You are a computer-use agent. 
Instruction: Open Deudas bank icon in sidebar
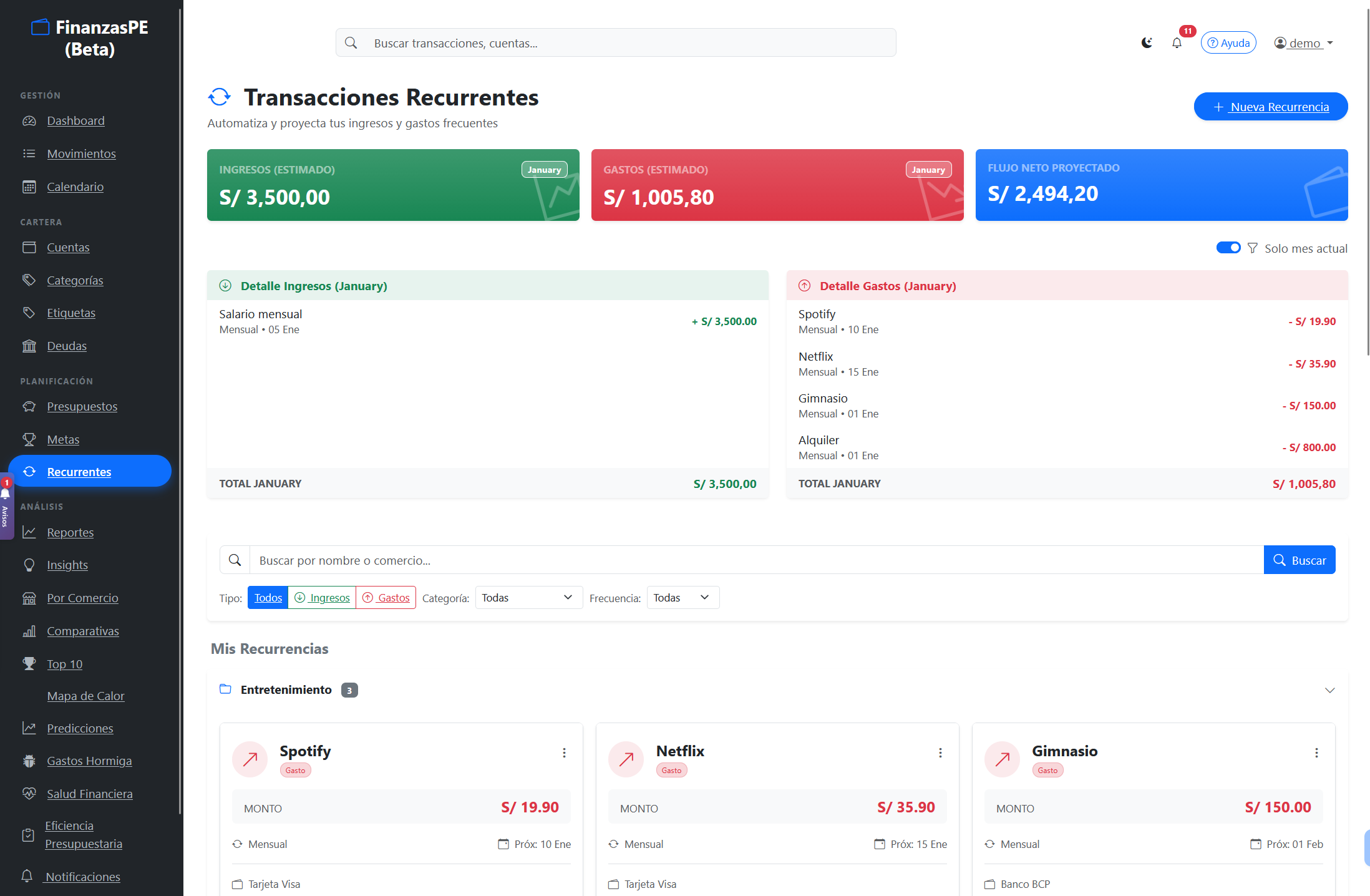tap(29, 346)
